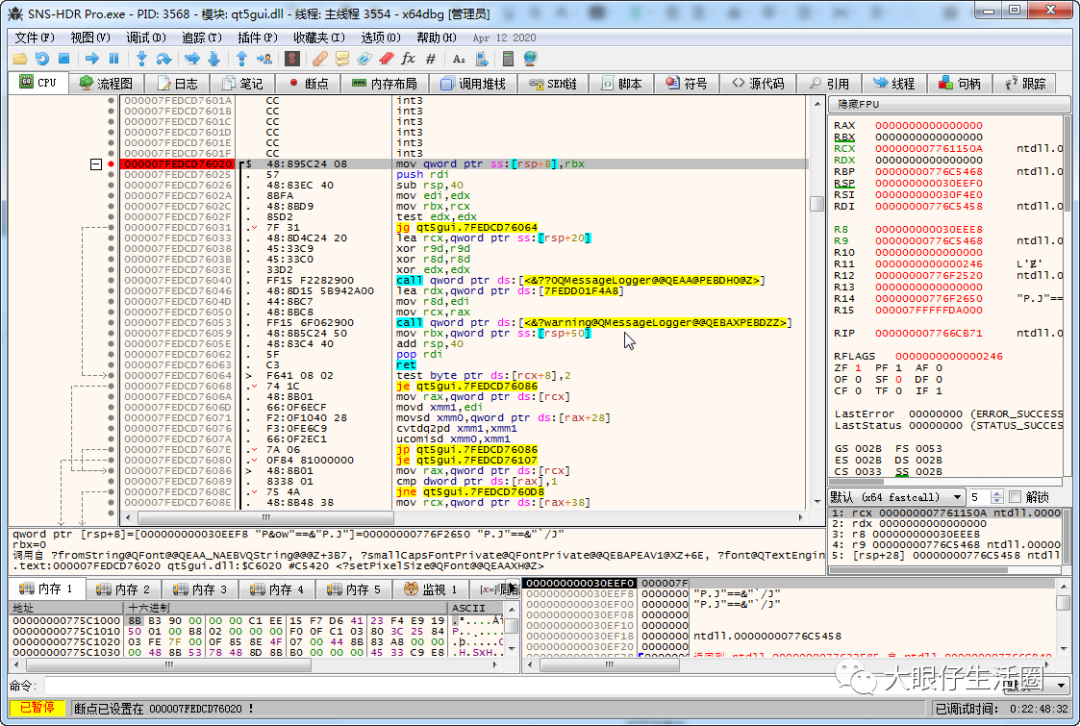This screenshot has height=726, width=1080.
Task: Switch to the 符号 tab
Action: (x=687, y=83)
